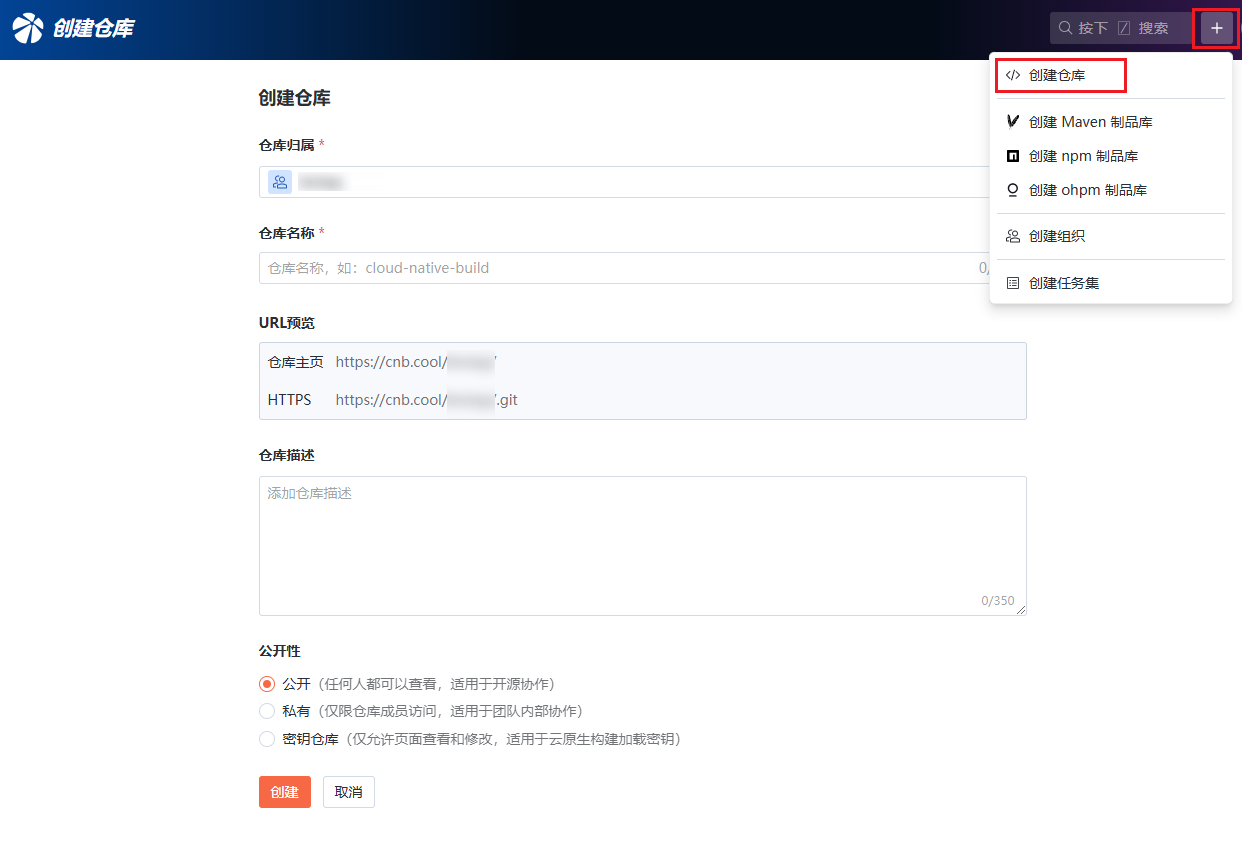Viewport: 1242px width, 861px height.
Task: Choose 创建 Maven 制品库 from menu
Action: [1090, 122]
